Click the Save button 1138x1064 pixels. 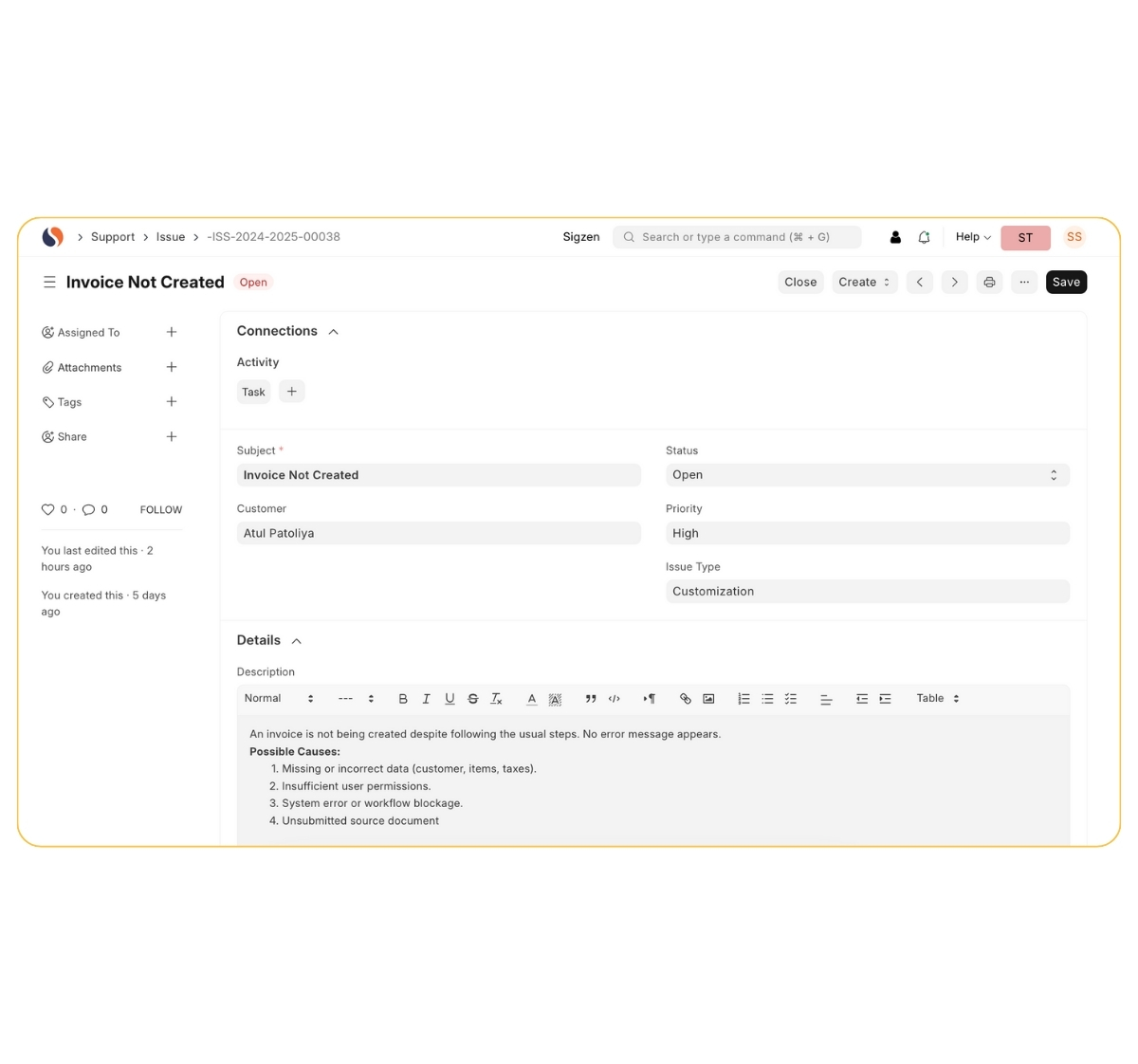[1066, 282]
